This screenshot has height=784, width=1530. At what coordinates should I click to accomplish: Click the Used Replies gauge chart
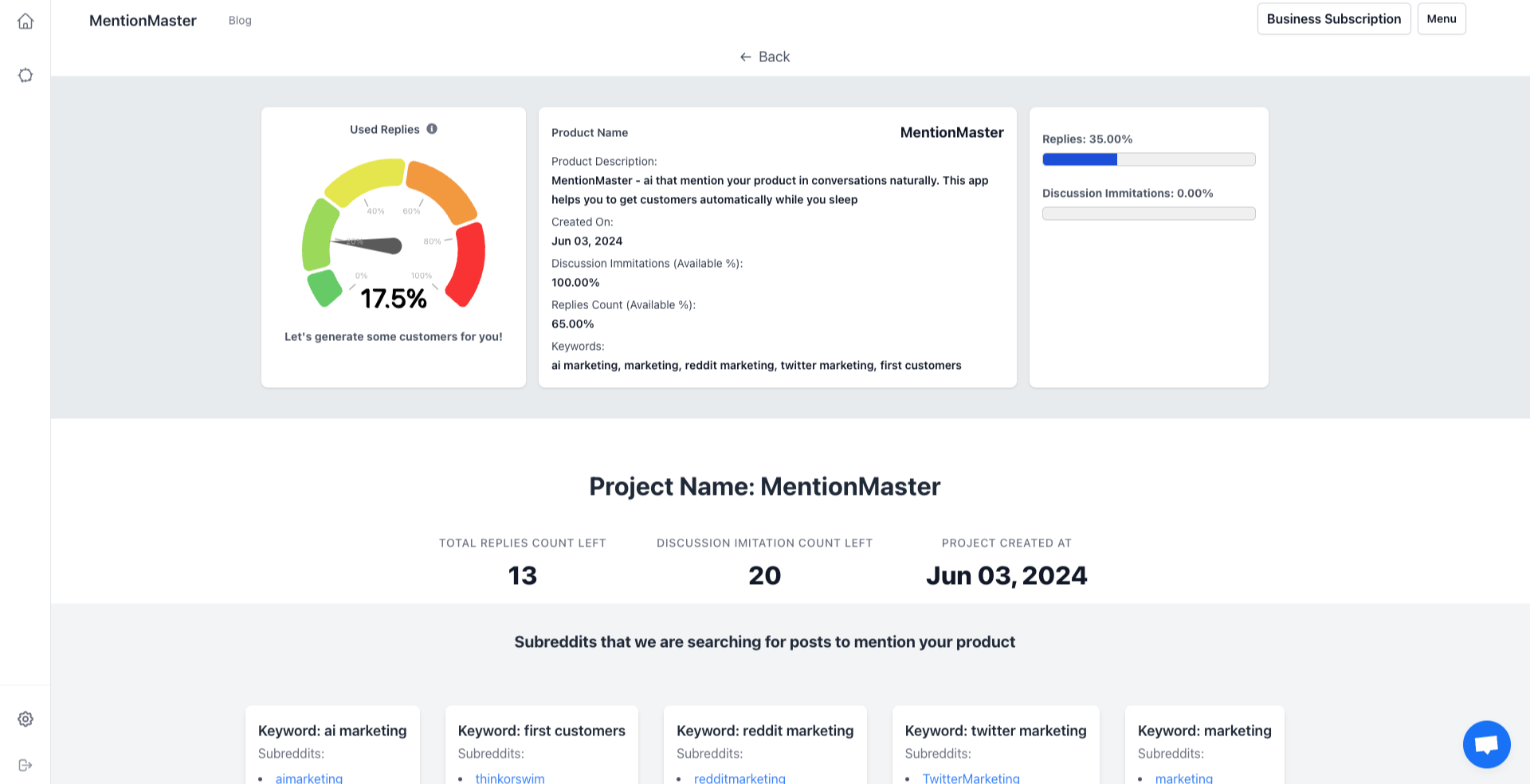coord(394,233)
